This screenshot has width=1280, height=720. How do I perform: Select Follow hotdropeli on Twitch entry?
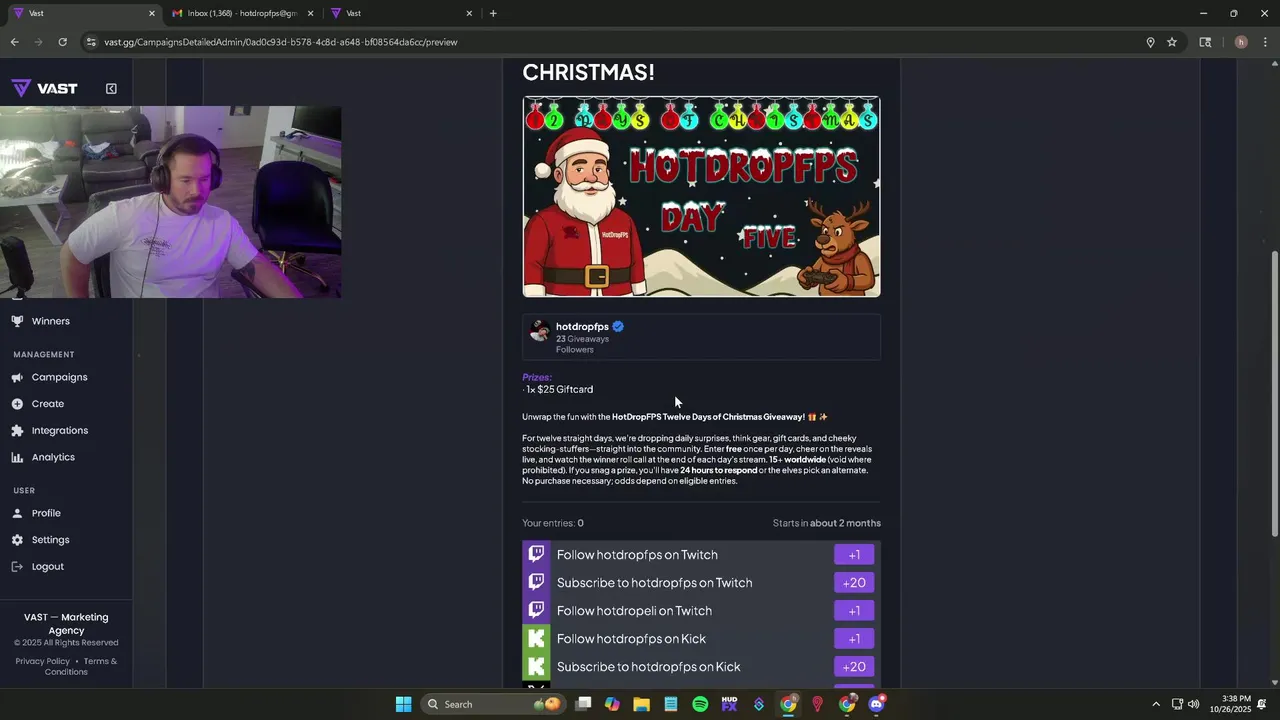coord(701,611)
